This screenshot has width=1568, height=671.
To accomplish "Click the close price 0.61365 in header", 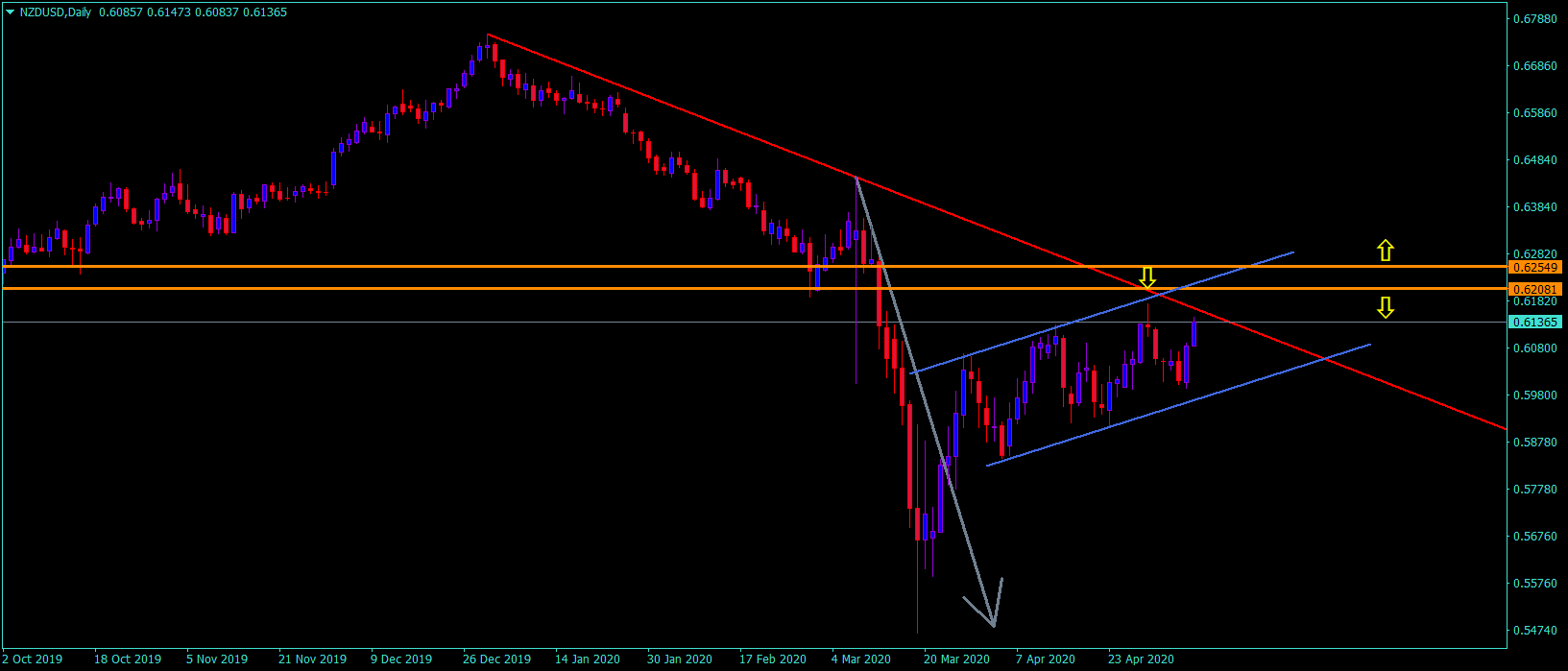I will coord(266,12).
